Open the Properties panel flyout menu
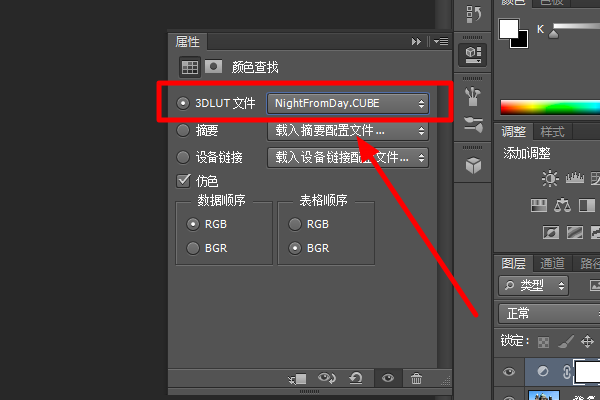This screenshot has height=400, width=600. [441, 41]
